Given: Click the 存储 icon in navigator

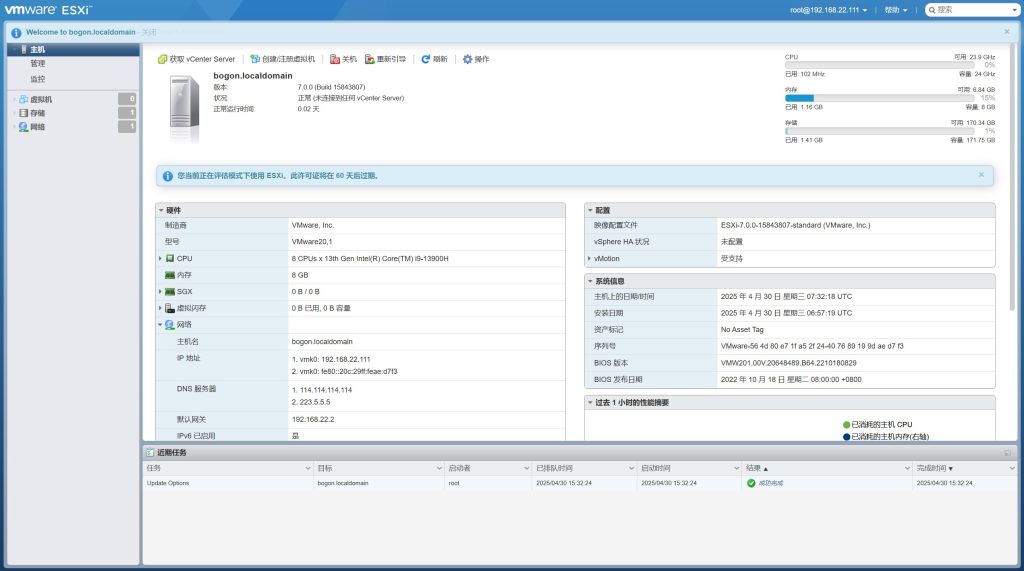Looking at the screenshot, I should (x=24, y=113).
